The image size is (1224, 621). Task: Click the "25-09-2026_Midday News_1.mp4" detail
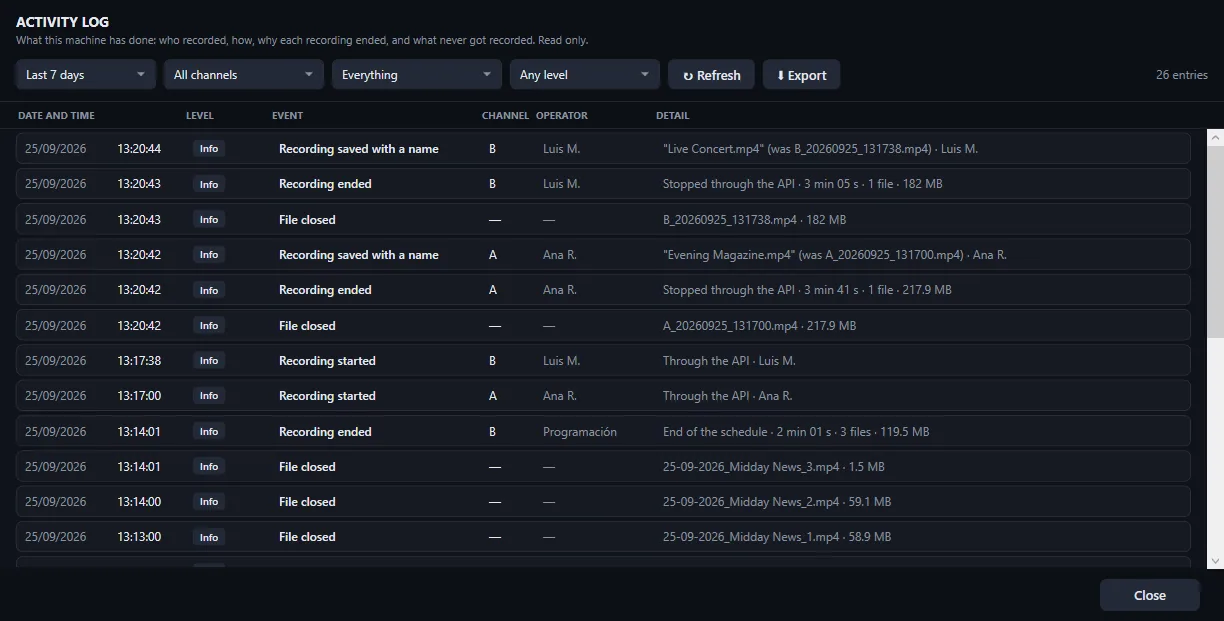777,537
